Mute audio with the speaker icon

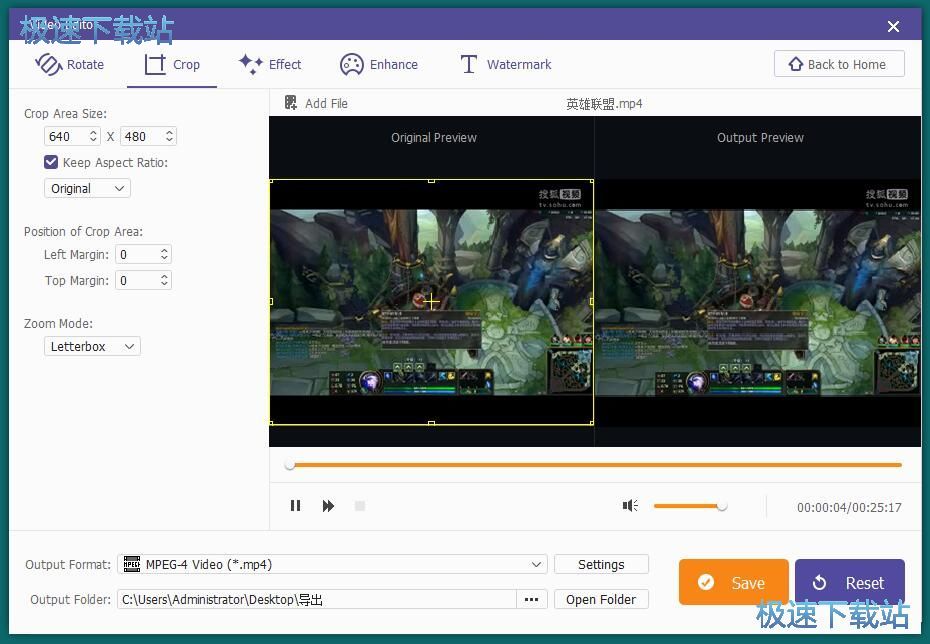(630, 505)
